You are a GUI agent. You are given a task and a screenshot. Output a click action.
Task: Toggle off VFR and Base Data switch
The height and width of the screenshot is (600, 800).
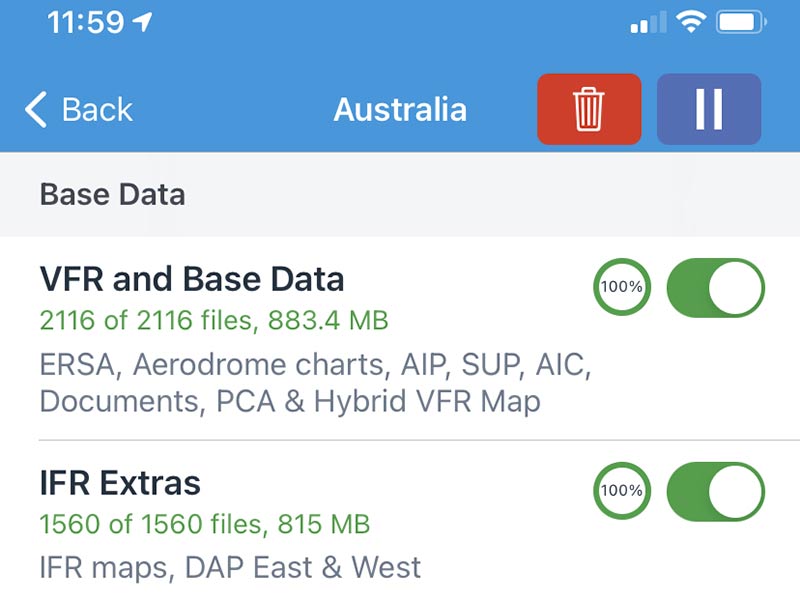[x=715, y=287]
